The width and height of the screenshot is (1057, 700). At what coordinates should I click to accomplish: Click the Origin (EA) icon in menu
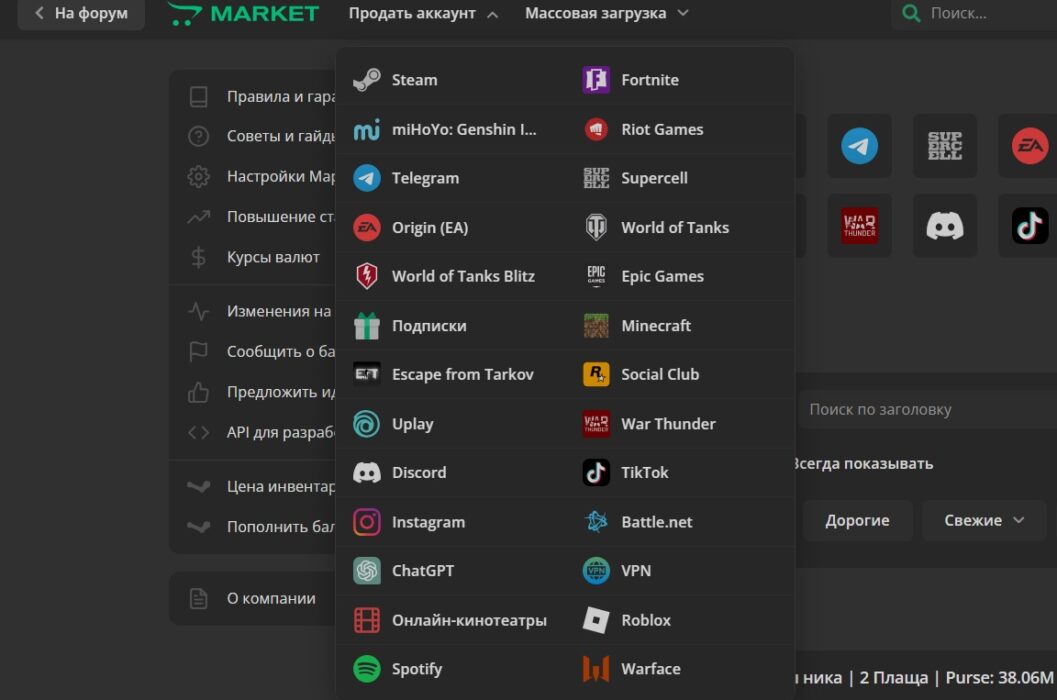pos(367,227)
